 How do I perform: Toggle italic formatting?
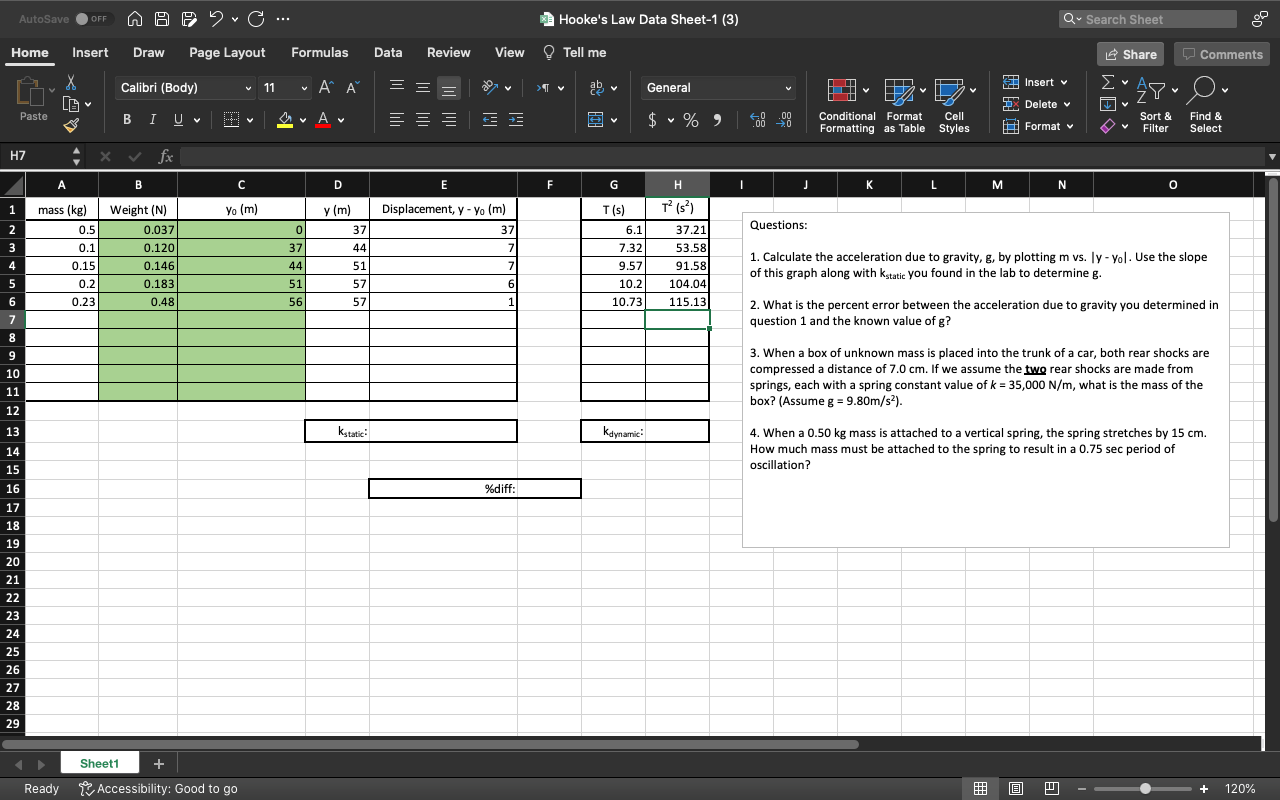click(x=151, y=119)
